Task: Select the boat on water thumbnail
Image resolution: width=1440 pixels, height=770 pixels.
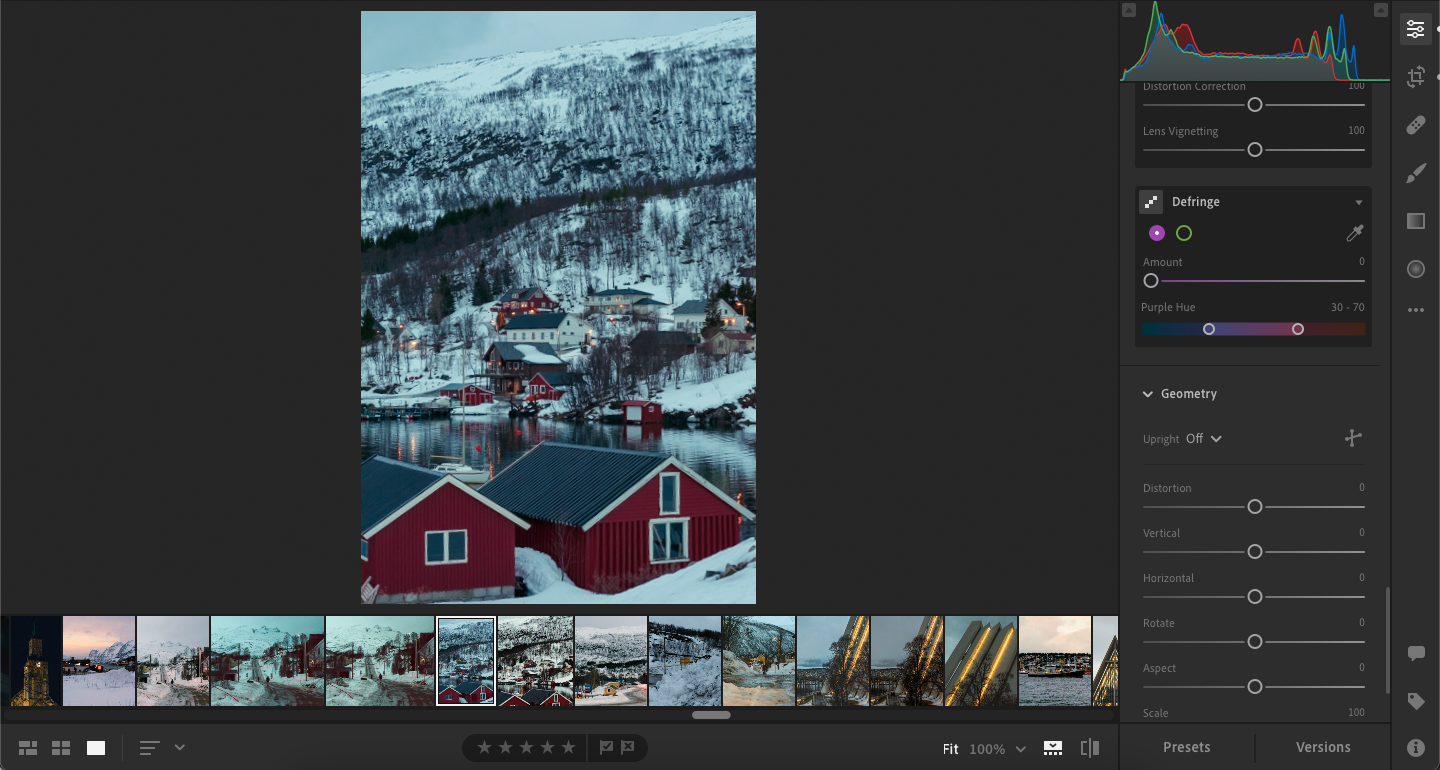Action: [x=1055, y=661]
